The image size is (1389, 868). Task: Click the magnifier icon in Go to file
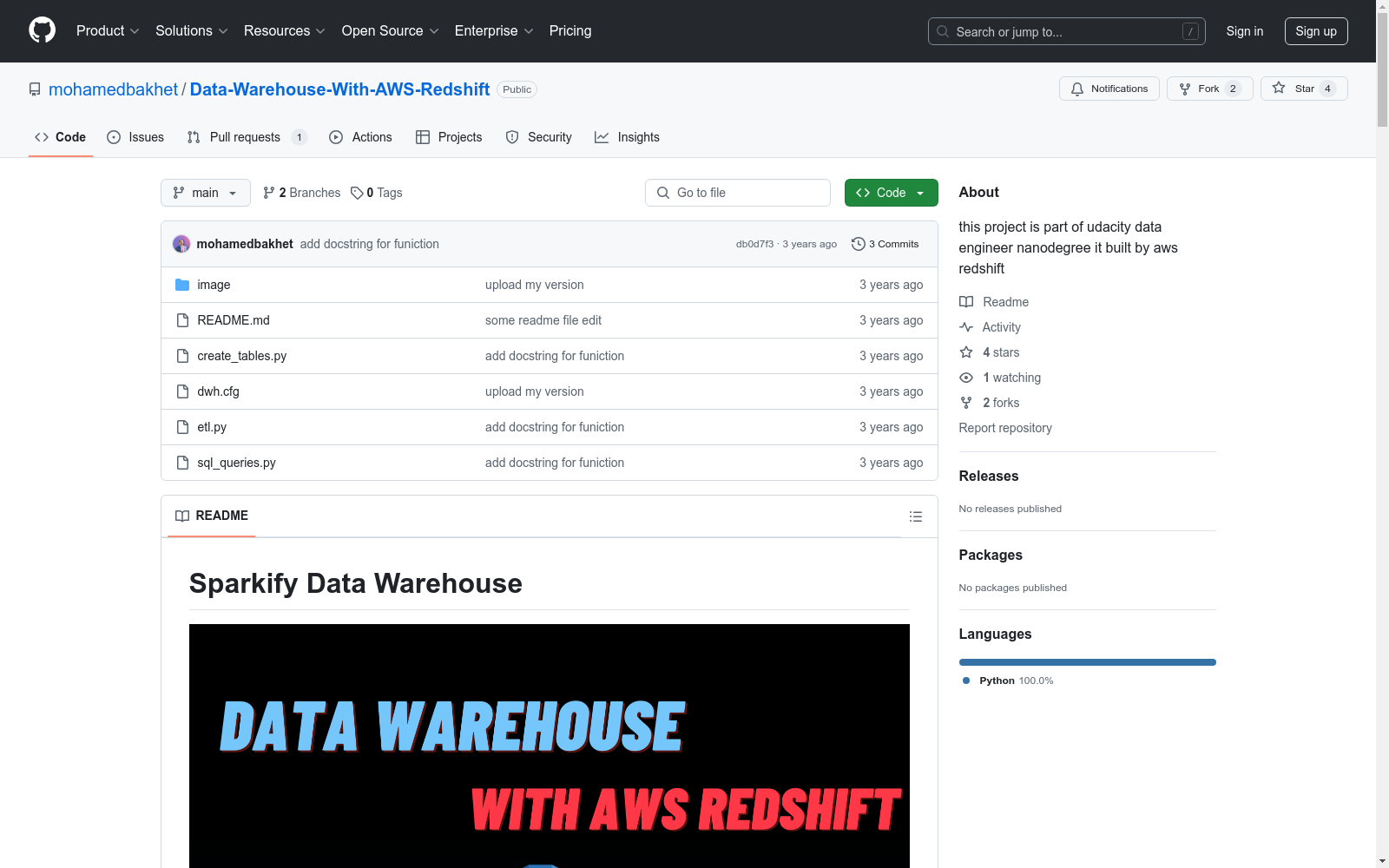(663, 193)
